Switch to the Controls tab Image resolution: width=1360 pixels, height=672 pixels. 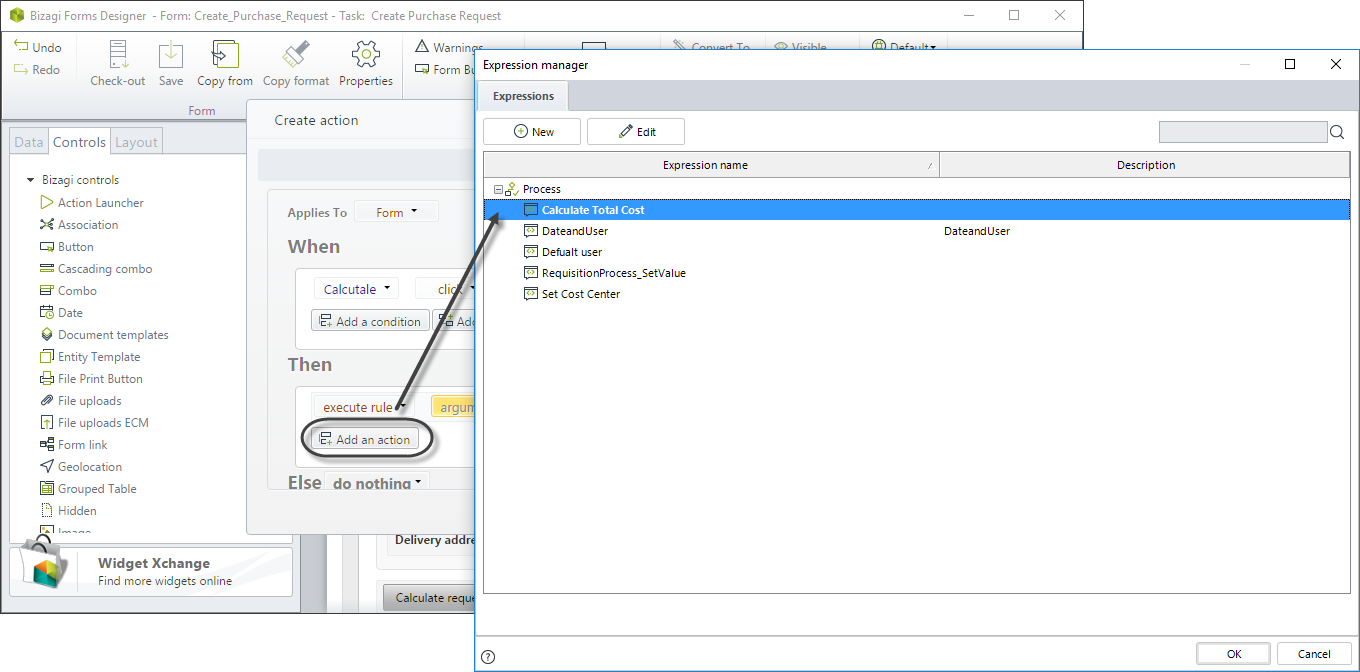point(79,142)
